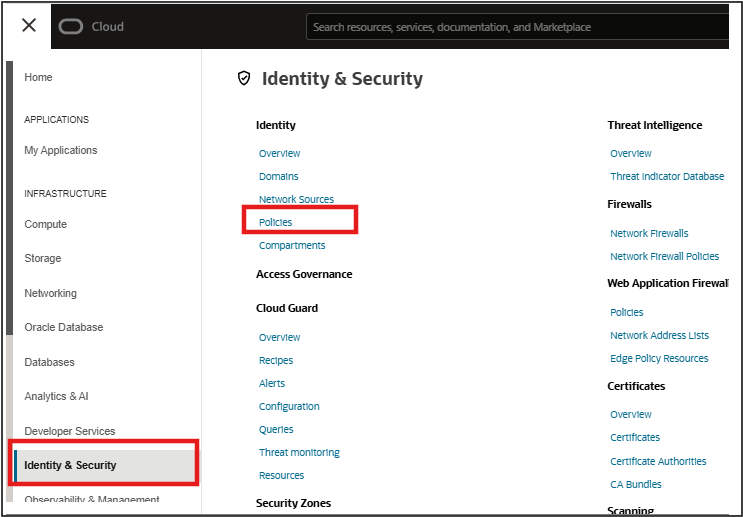Open My Applications in the sidebar
743x517 pixels.
click(x=60, y=150)
